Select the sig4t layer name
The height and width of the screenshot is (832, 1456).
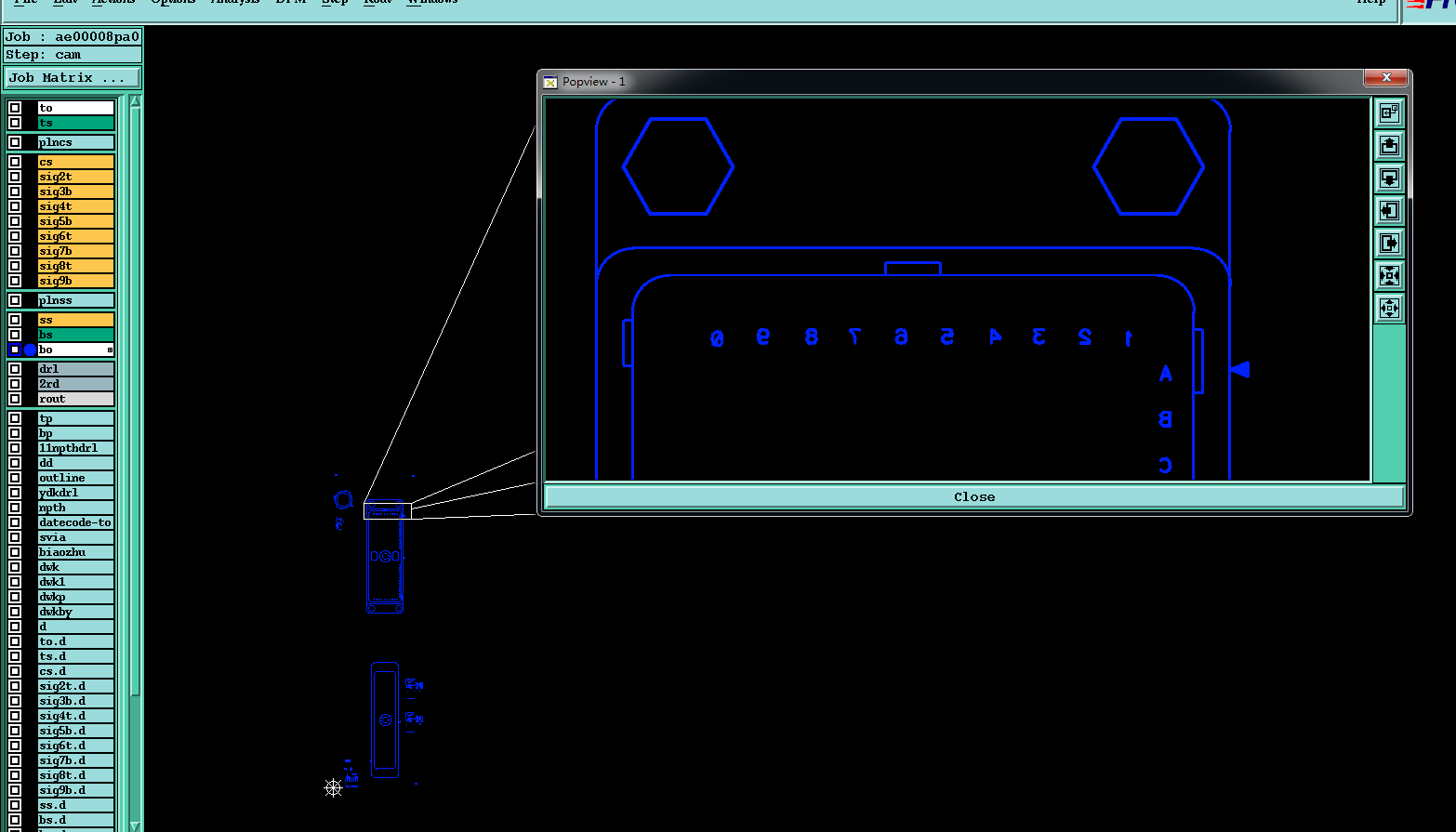pyautogui.click(x=75, y=206)
